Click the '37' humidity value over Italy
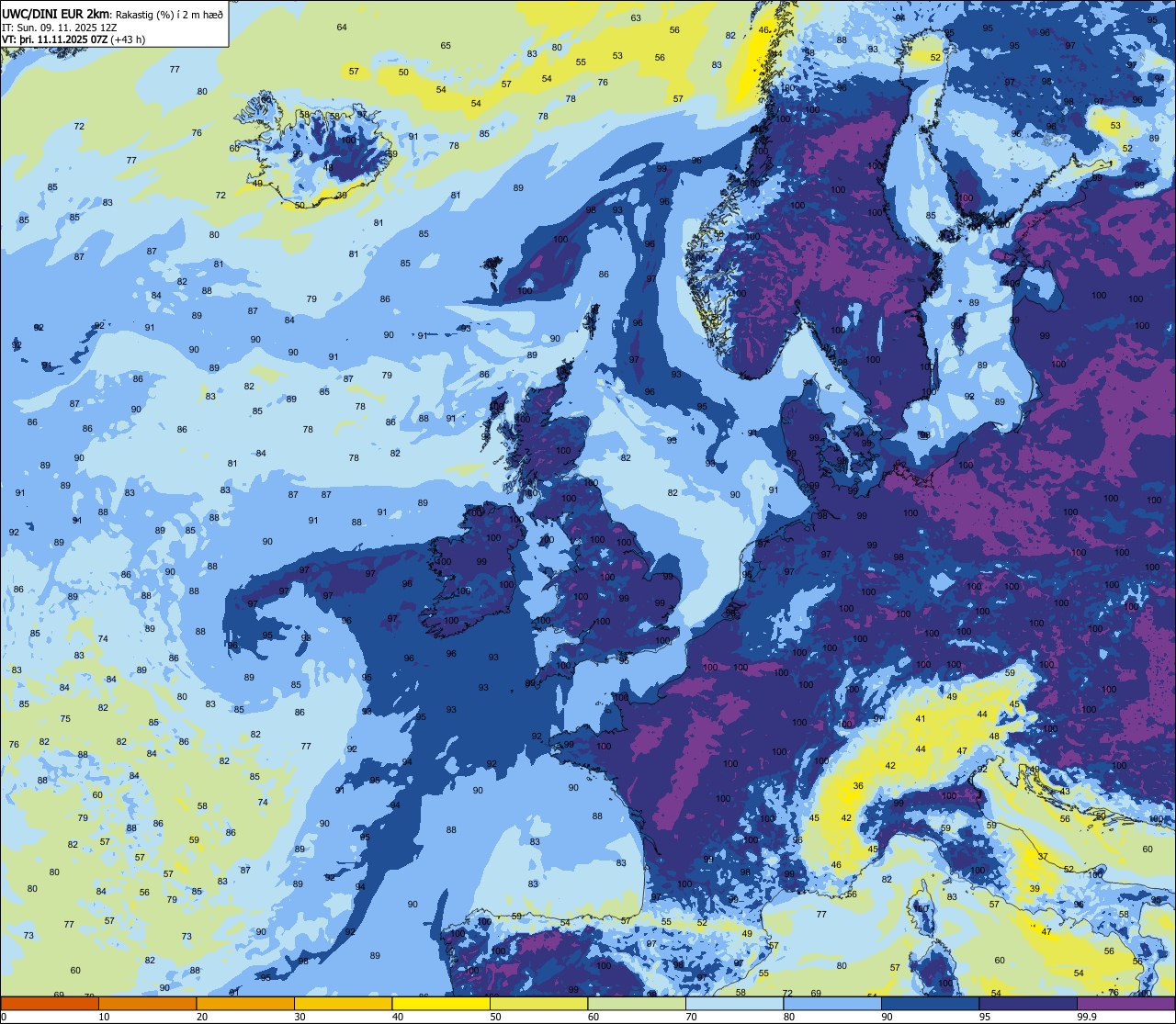The height and width of the screenshot is (1024, 1176). 1043,856
